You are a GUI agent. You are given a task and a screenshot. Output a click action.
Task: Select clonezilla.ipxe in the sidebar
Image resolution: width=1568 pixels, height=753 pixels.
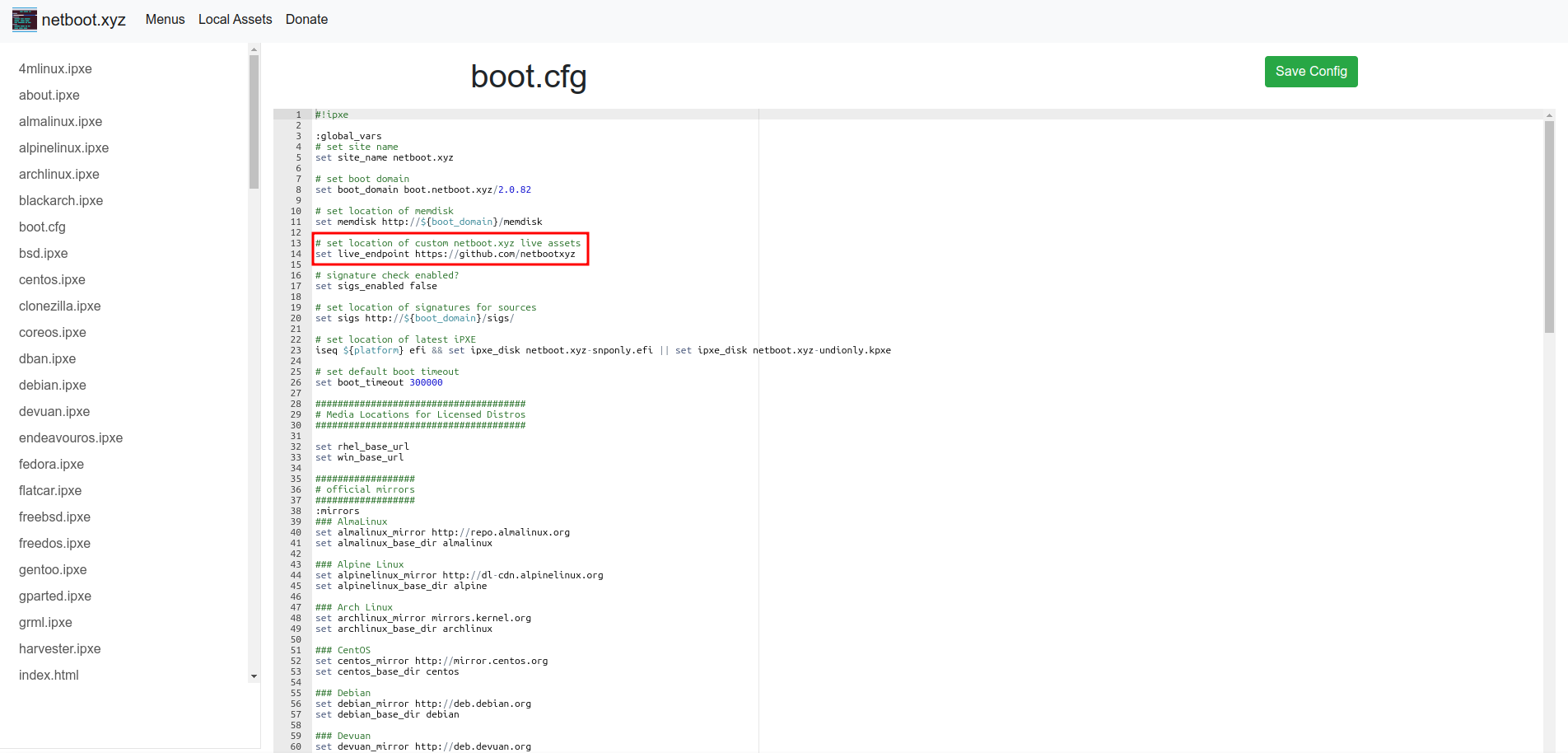(x=60, y=306)
